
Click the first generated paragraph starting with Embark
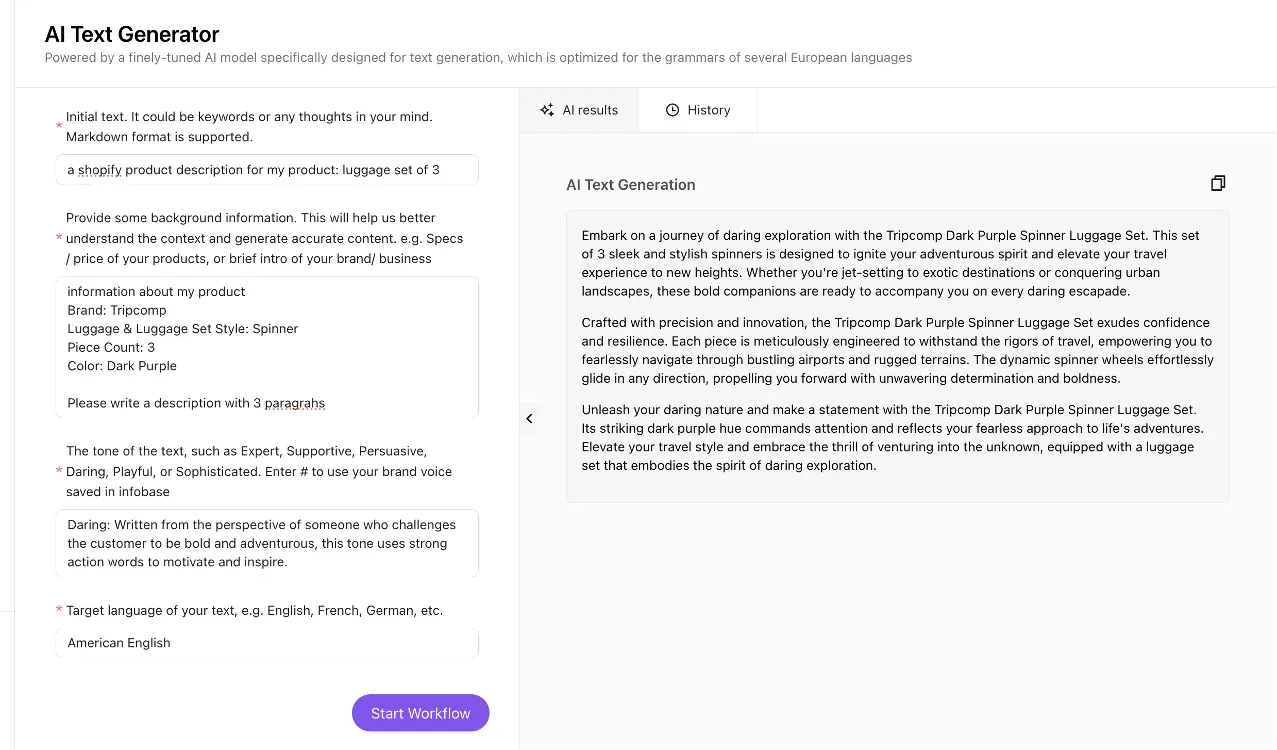coord(897,263)
